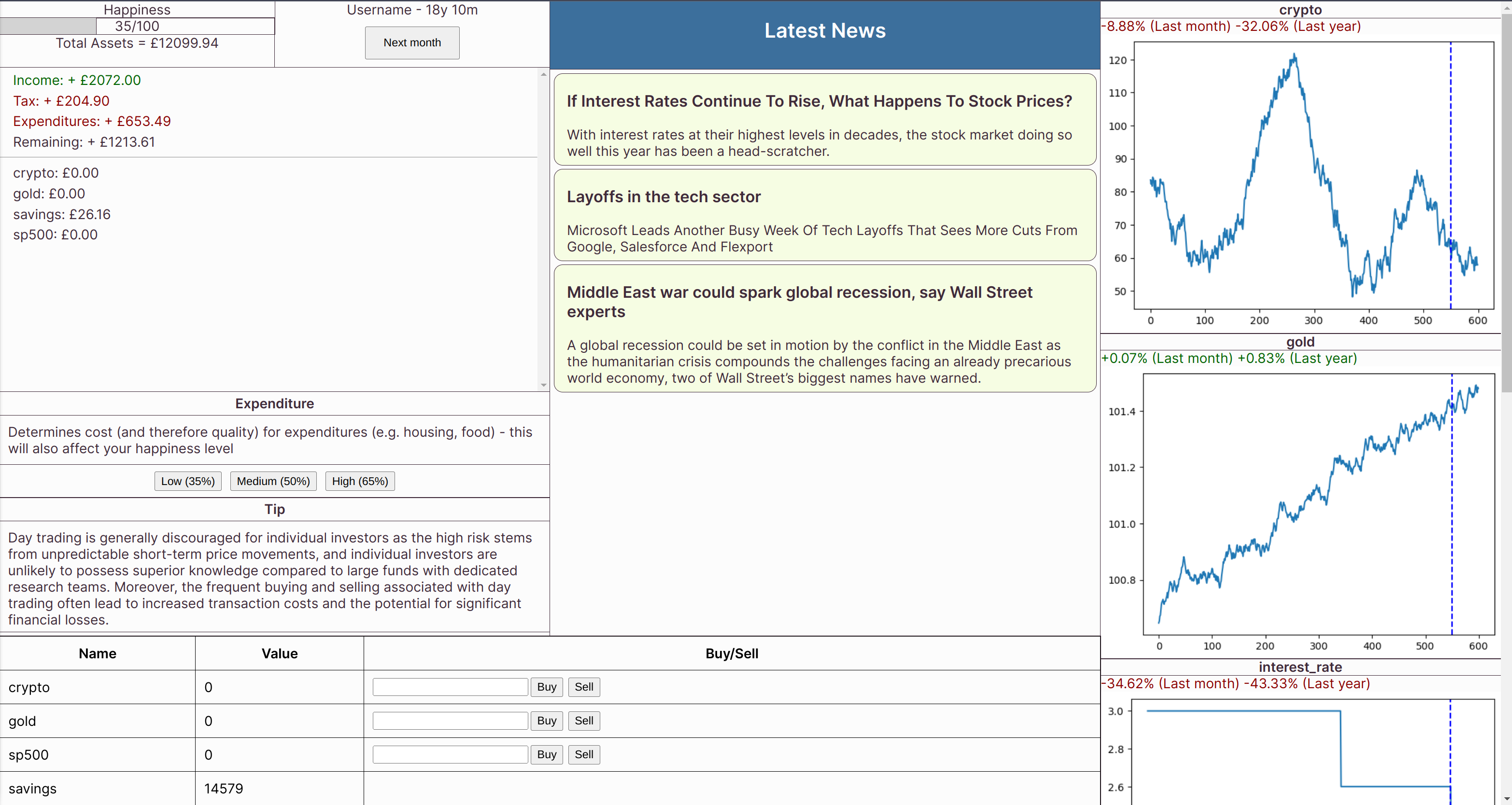Screen dimensions: 1512x805
Task: Open the Middle East war recession news
Action: point(825,328)
